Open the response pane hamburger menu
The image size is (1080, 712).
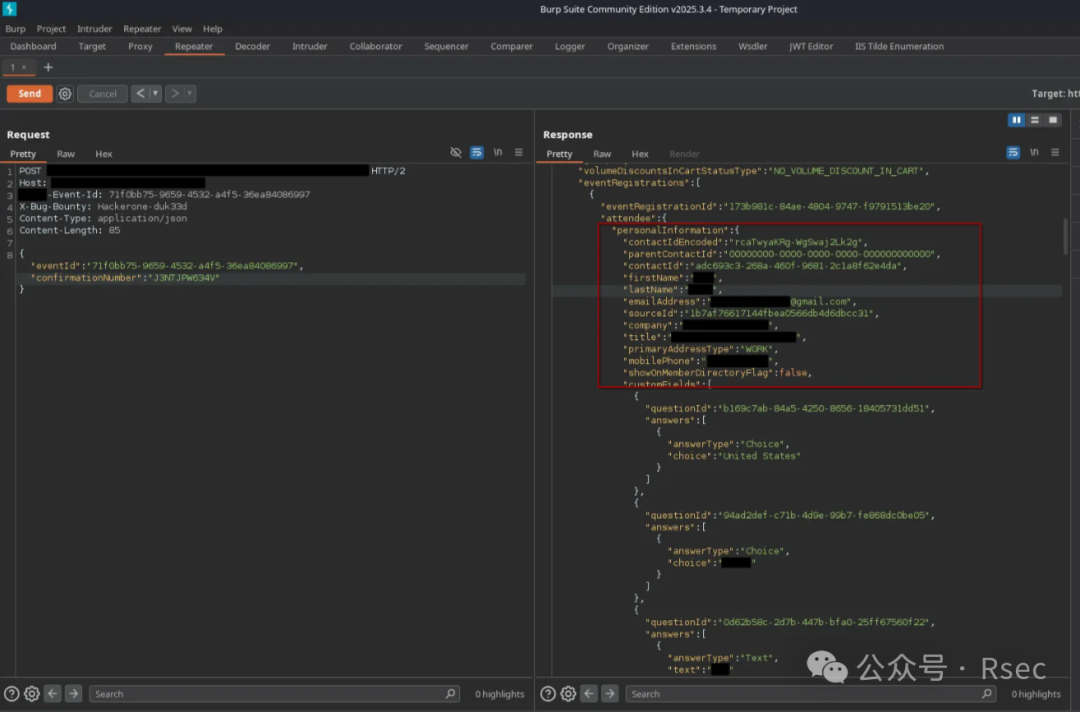1054,153
